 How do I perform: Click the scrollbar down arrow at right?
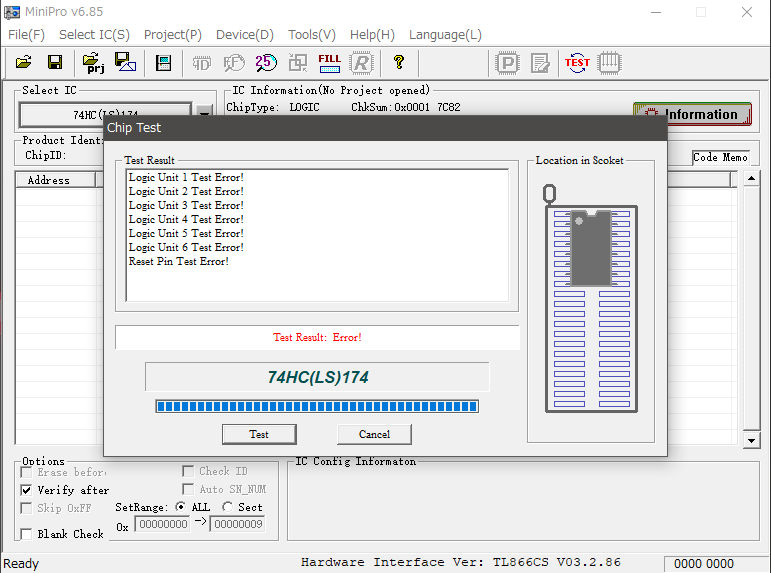click(x=752, y=440)
